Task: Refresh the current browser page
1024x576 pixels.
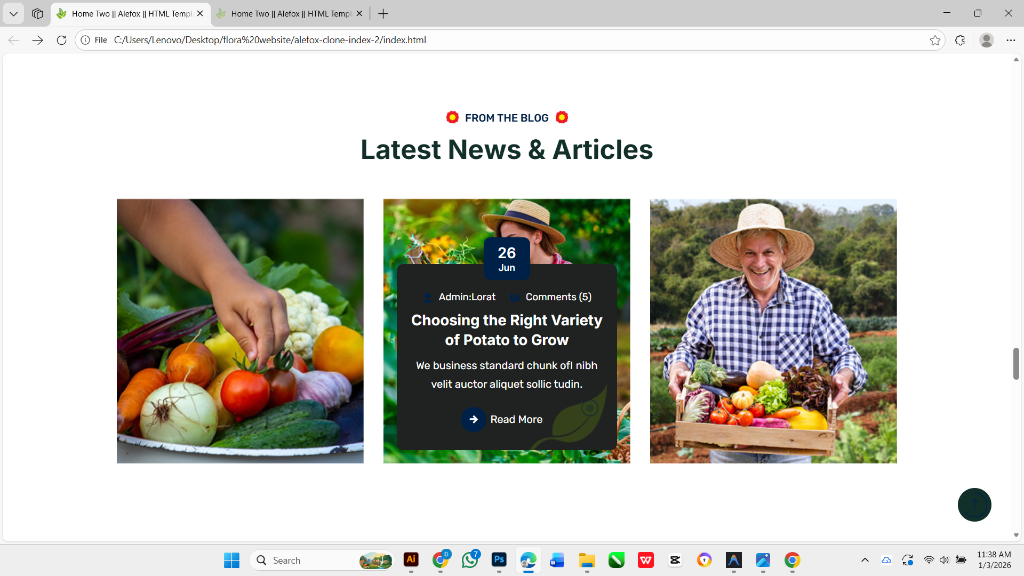Action: pos(61,40)
